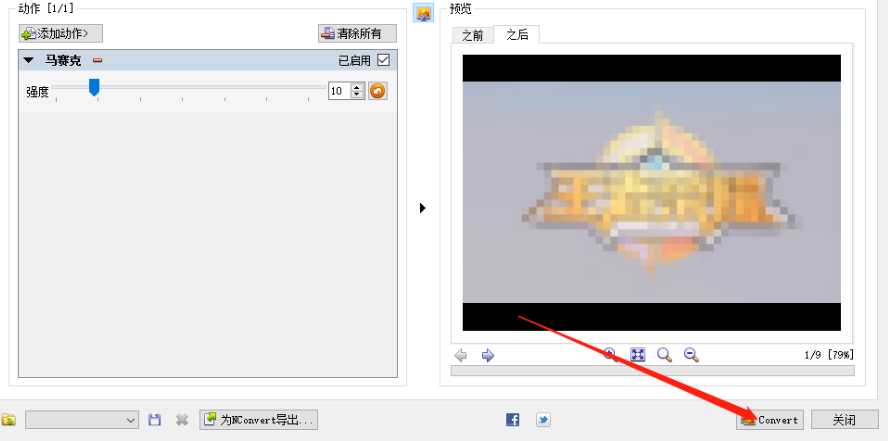
Task: Click 清除所有 to clear all actions
Action: coord(357,33)
